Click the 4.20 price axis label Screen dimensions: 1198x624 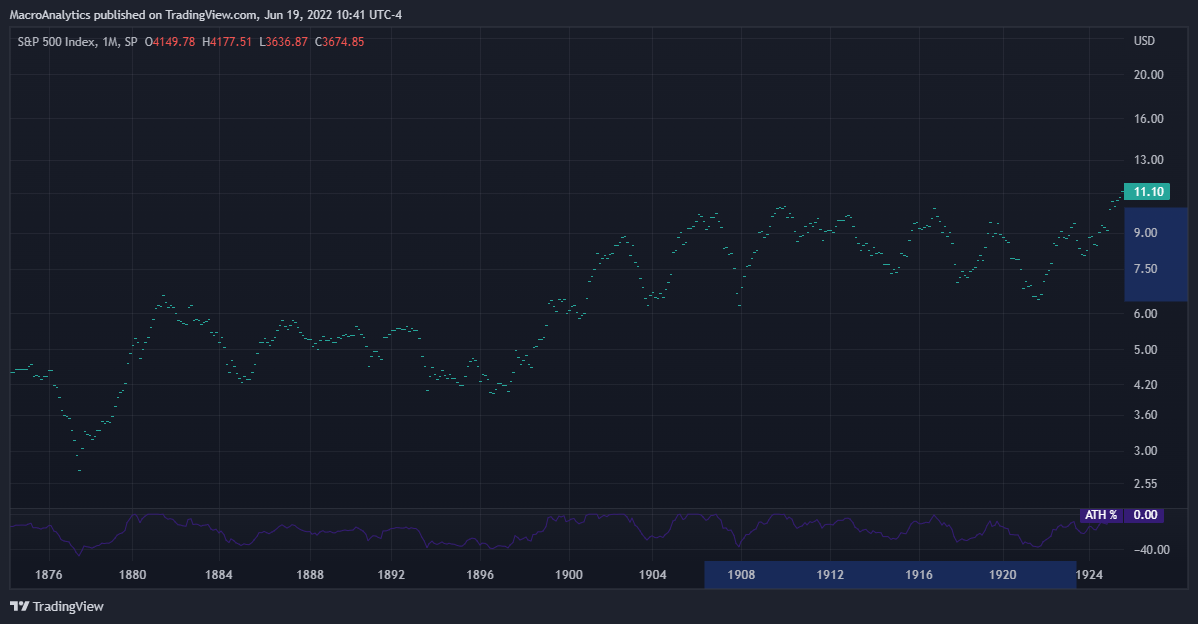click(1145, 385)
